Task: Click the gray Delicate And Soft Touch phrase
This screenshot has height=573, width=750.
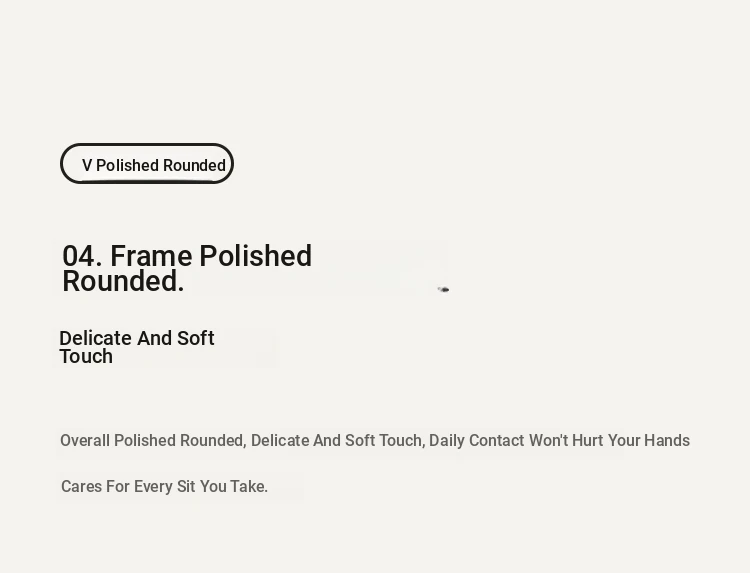Action: point(338,441)
